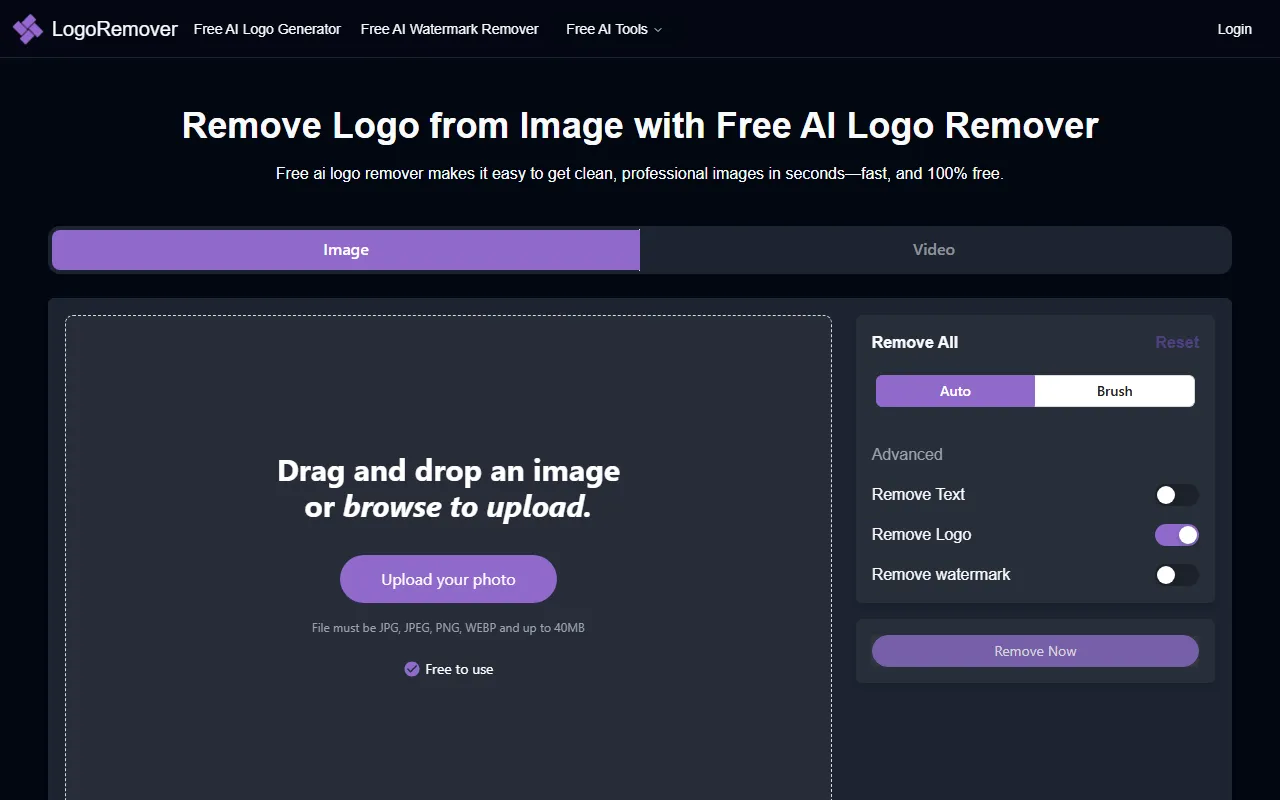The height and width of the screenshot is (800, 1280).
Task: Enable the Remove Text toggle
Action: (x=1176, y=495)
